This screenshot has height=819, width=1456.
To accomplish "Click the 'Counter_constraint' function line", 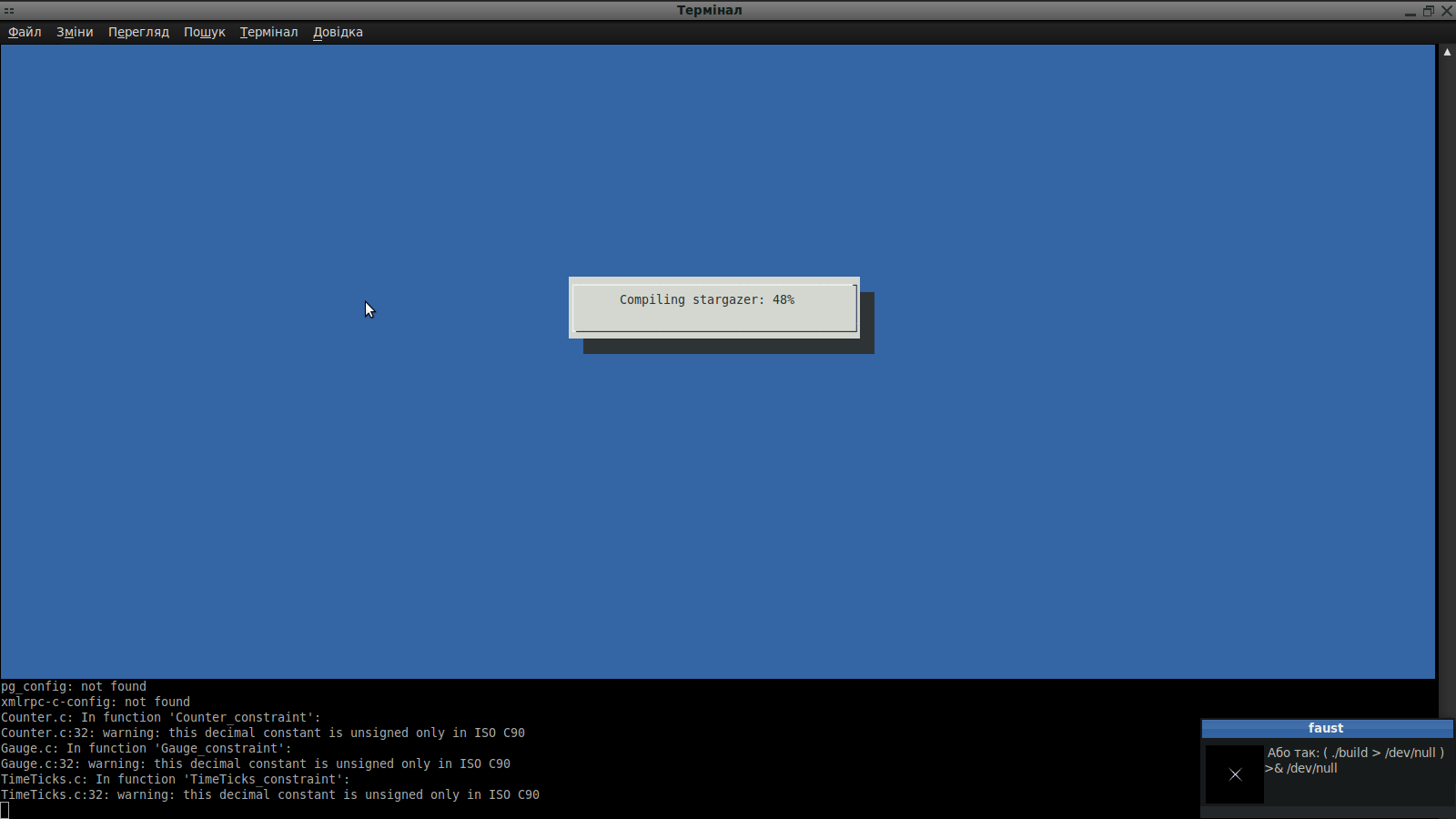I will click(x=161, y=717).
